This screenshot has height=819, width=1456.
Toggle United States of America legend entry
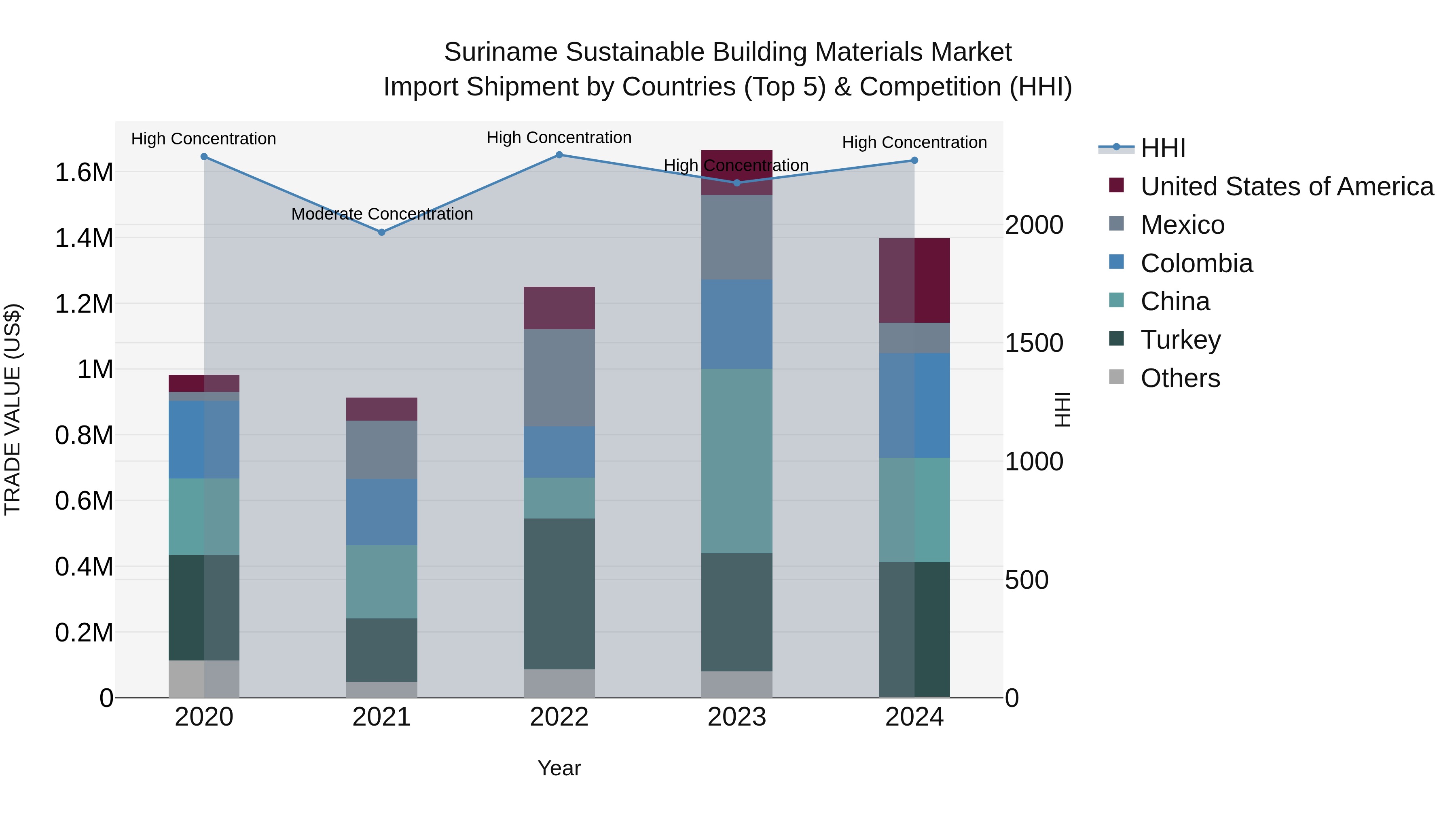(x=1272, y=186)
